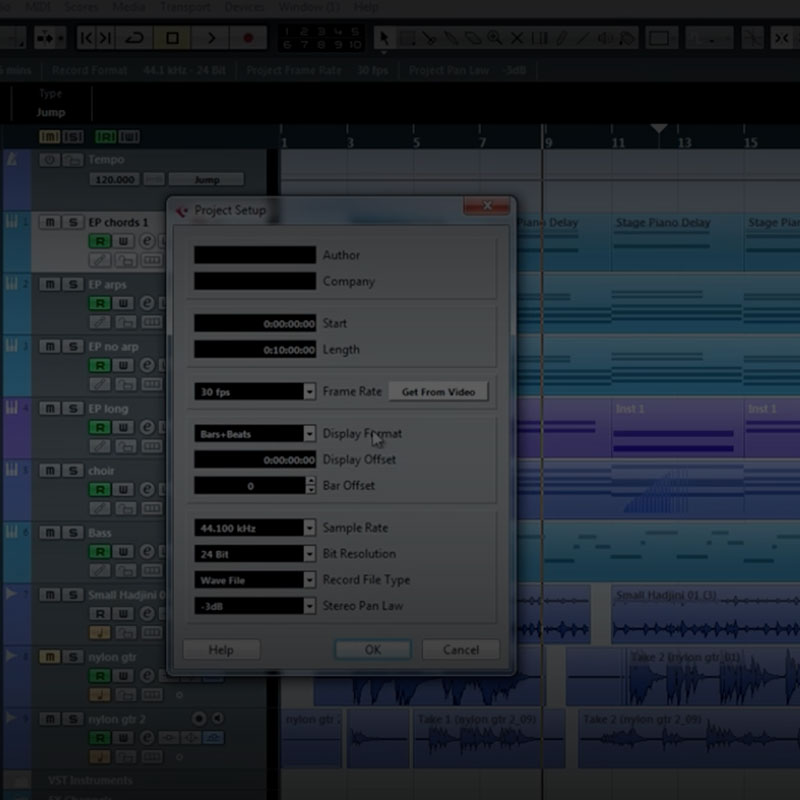Screen dimensions: 800x800
Task: Go to previous marker in transport toolbar
Action: [86, 38]
